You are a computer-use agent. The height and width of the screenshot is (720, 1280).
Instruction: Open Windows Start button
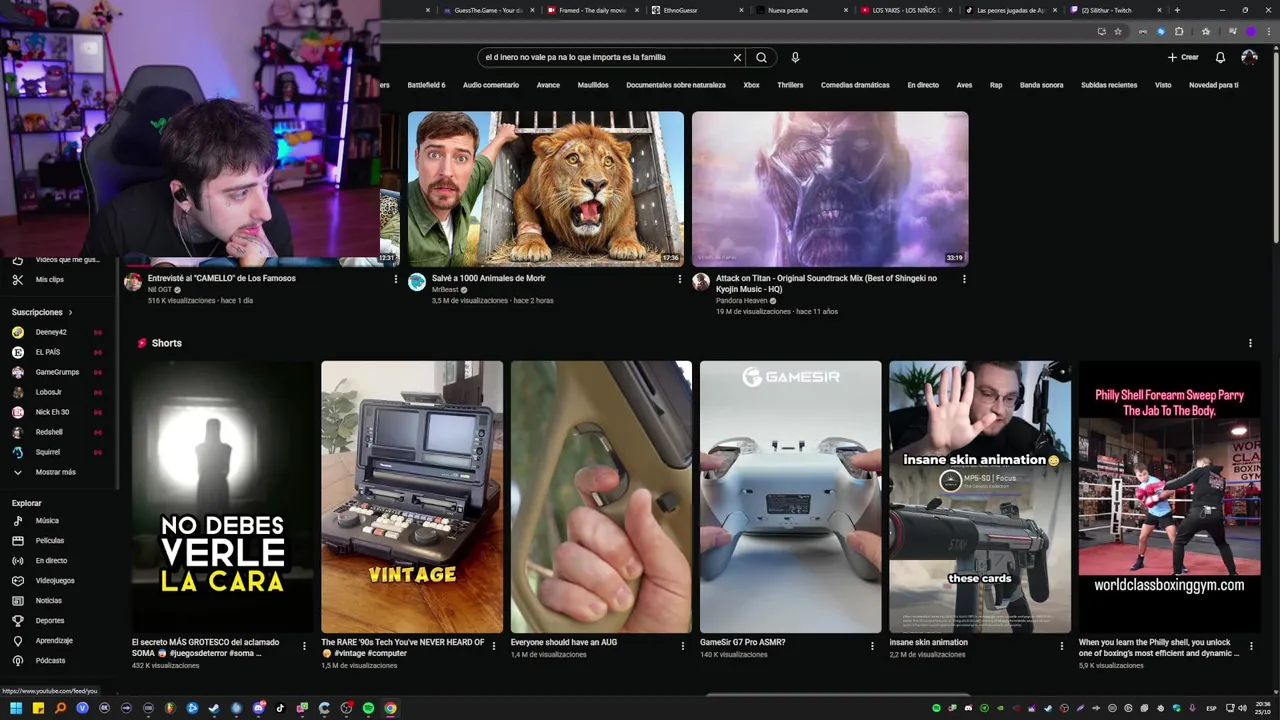16,708
